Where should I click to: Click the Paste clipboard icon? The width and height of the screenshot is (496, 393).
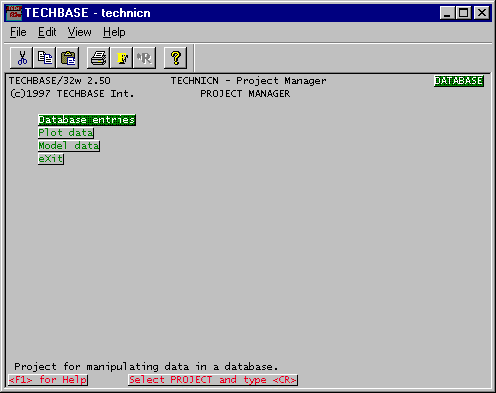68,58
